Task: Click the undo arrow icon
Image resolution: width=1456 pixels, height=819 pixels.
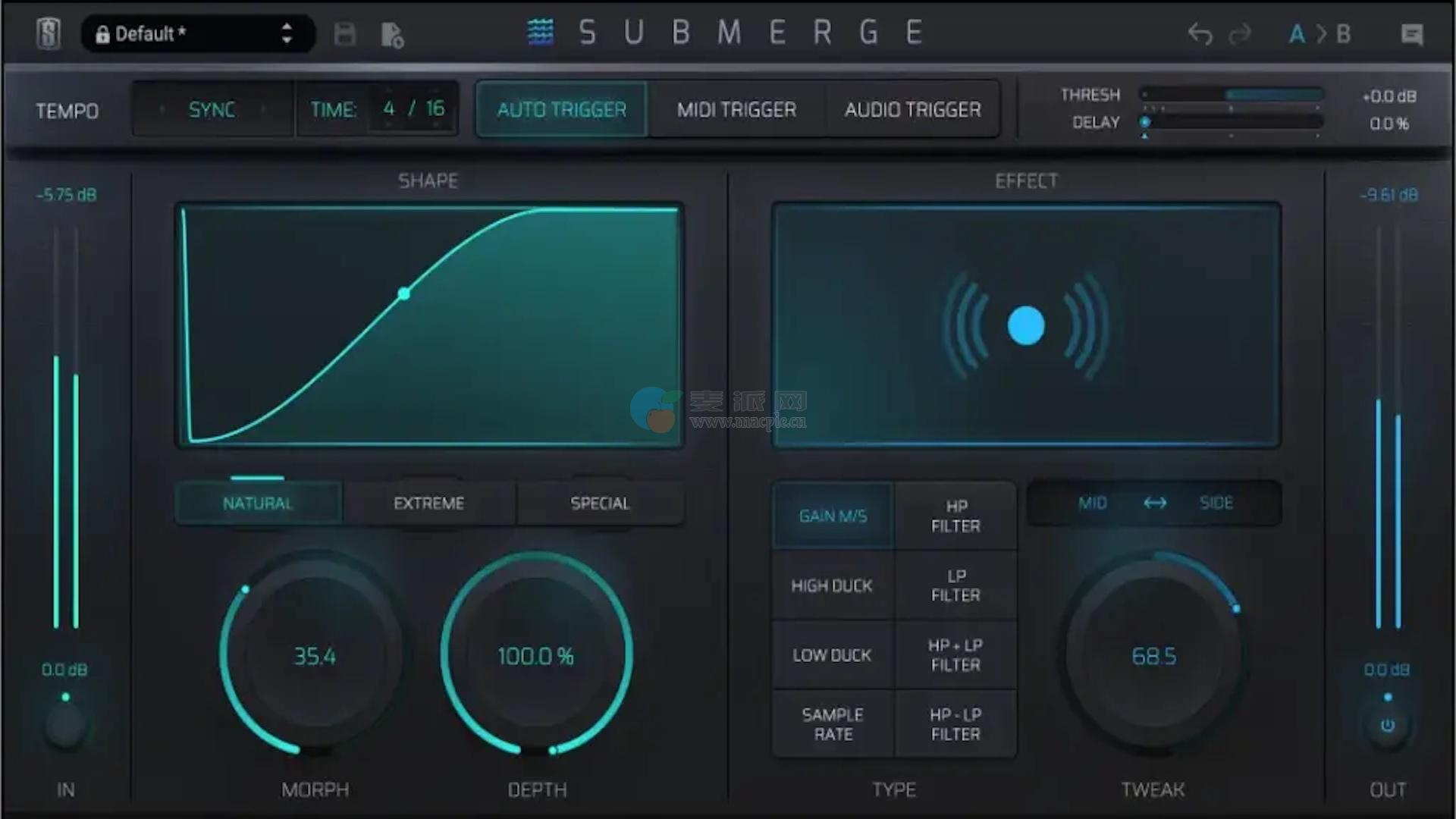Action: (x=1200, y=34)
